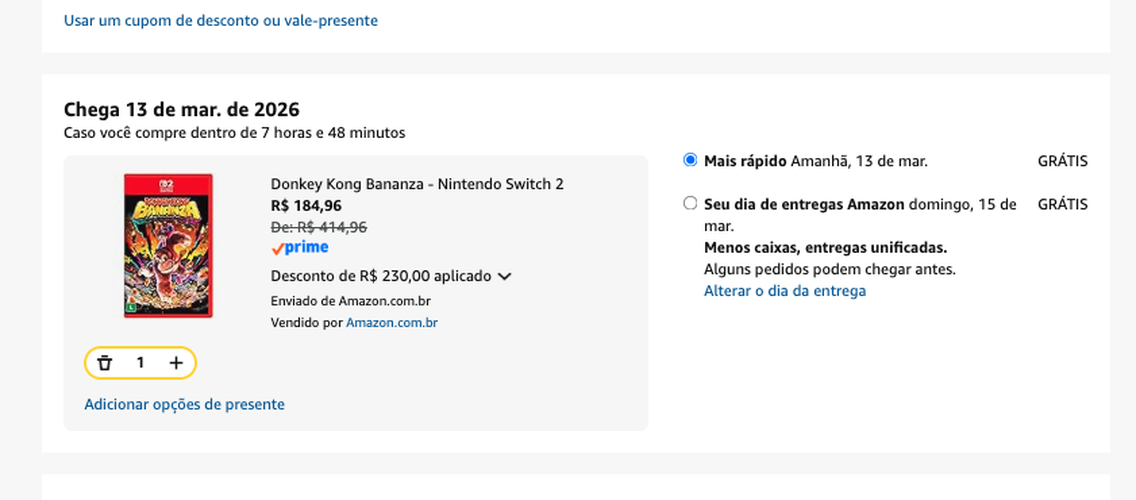This screenshot has width=1136, height=500.
Task: Expand the Desconto aplicado chevron arrow
Action: coord(505,277)
